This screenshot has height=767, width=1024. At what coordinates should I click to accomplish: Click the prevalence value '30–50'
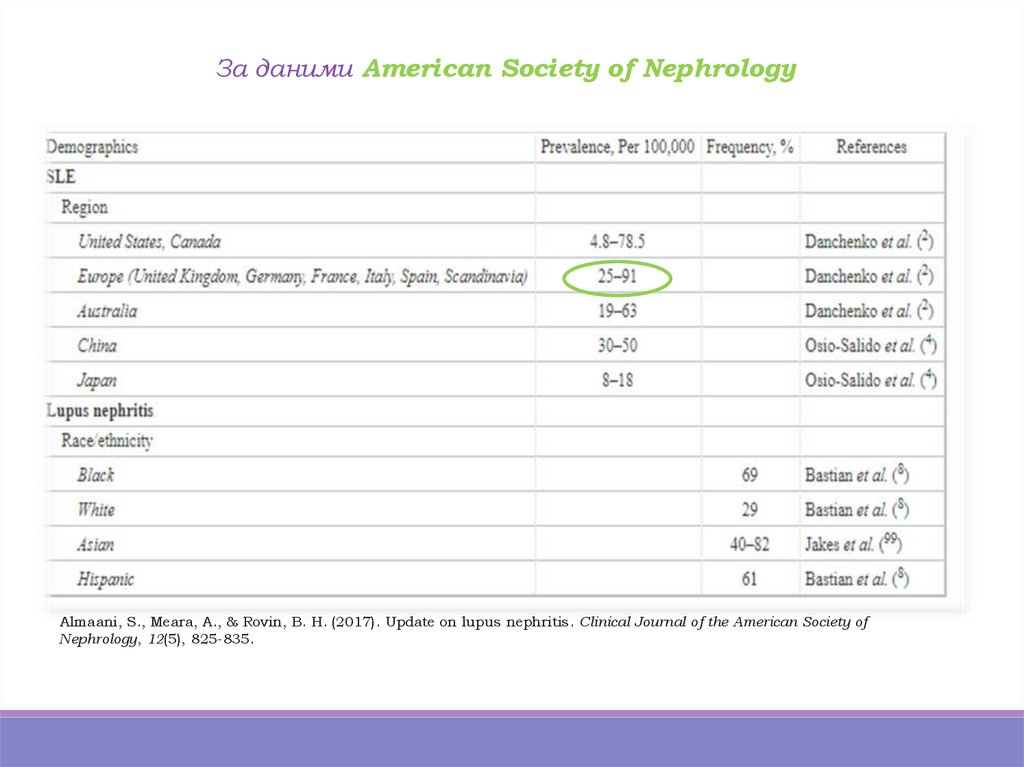pyautogui.click(x=617, y=346)
